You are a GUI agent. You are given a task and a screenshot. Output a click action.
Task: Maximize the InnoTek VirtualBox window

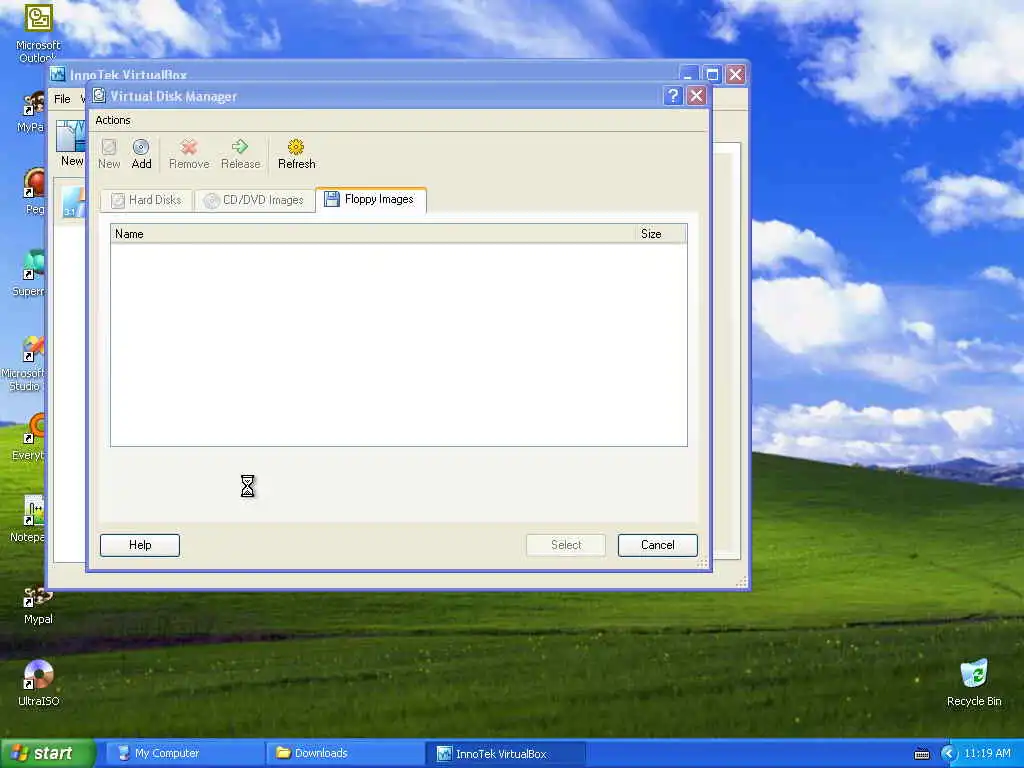(712, 74)
